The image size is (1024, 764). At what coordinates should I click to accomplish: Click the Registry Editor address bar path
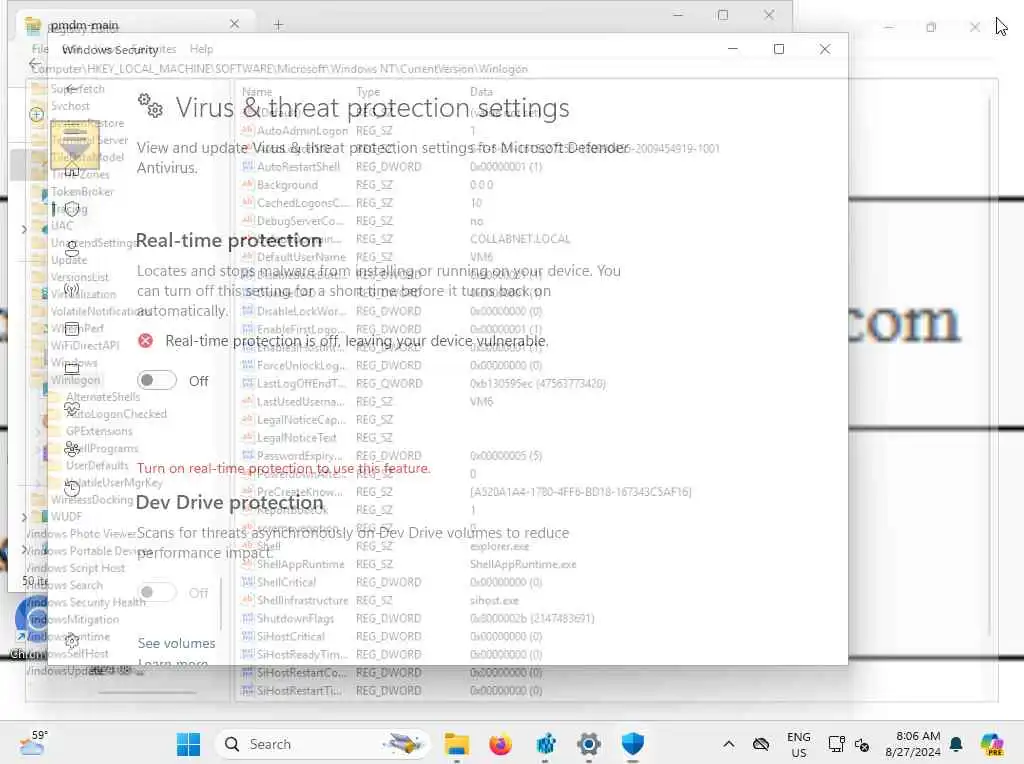280,69
